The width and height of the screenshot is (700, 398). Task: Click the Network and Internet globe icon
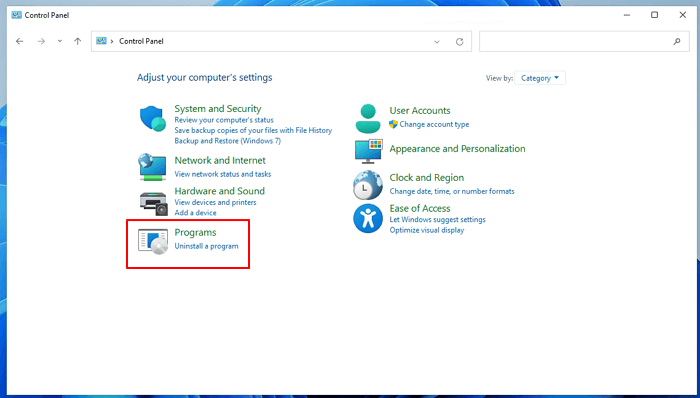coord(152,167)
